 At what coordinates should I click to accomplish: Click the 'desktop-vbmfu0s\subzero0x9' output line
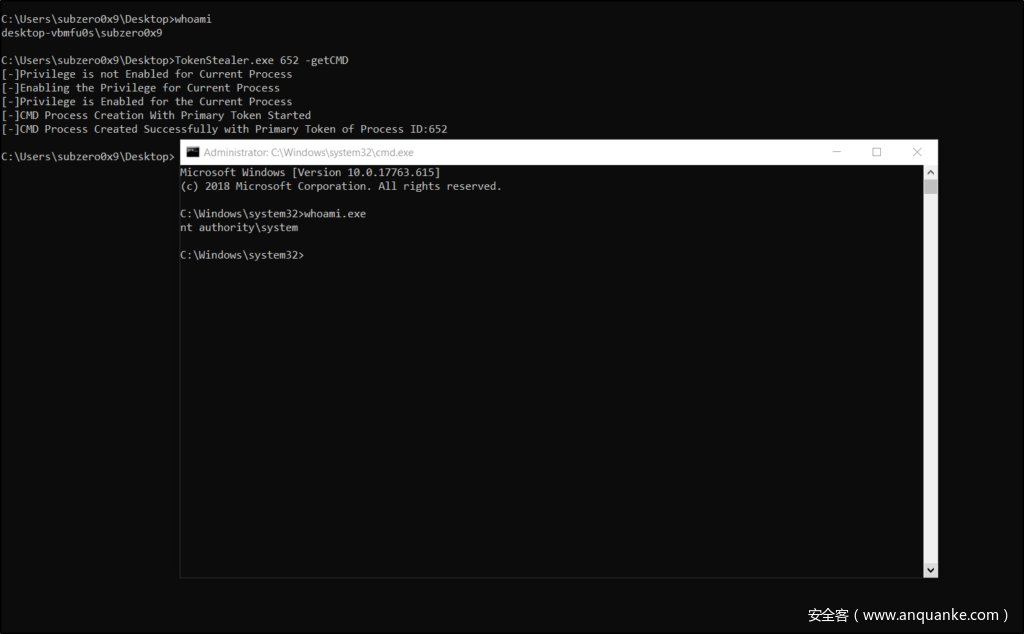(82, 33)
